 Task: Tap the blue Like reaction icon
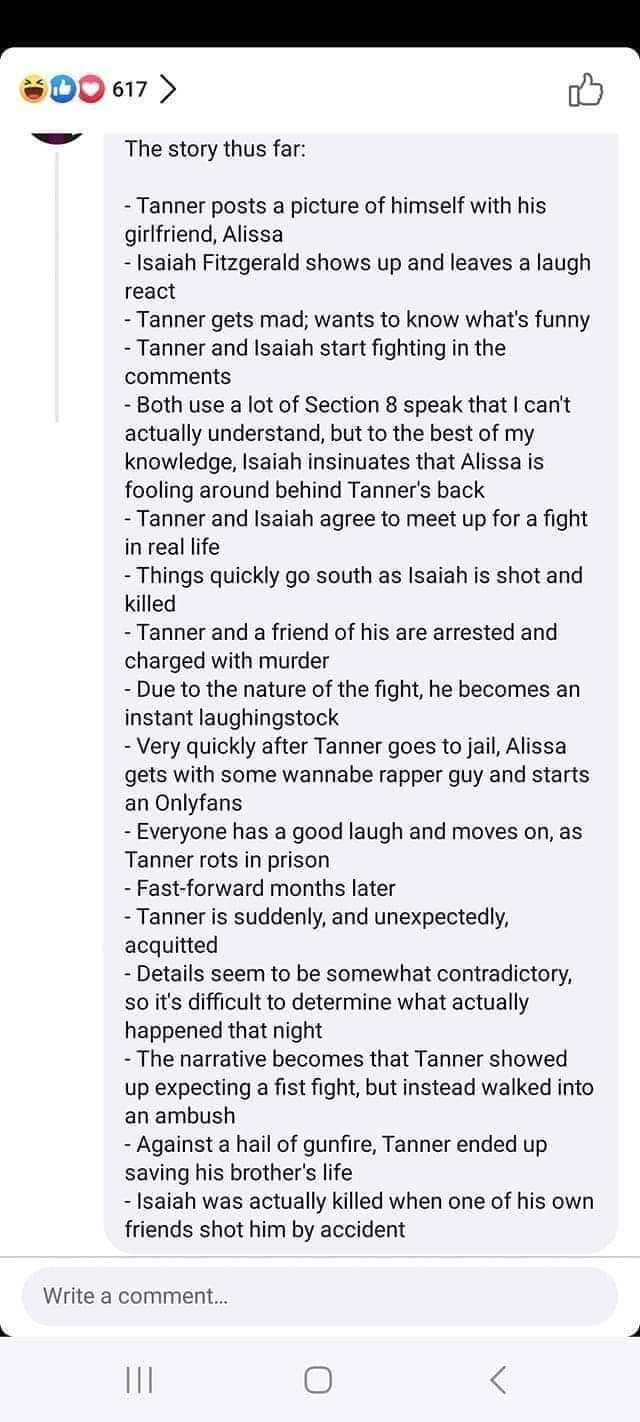[63, 90]
